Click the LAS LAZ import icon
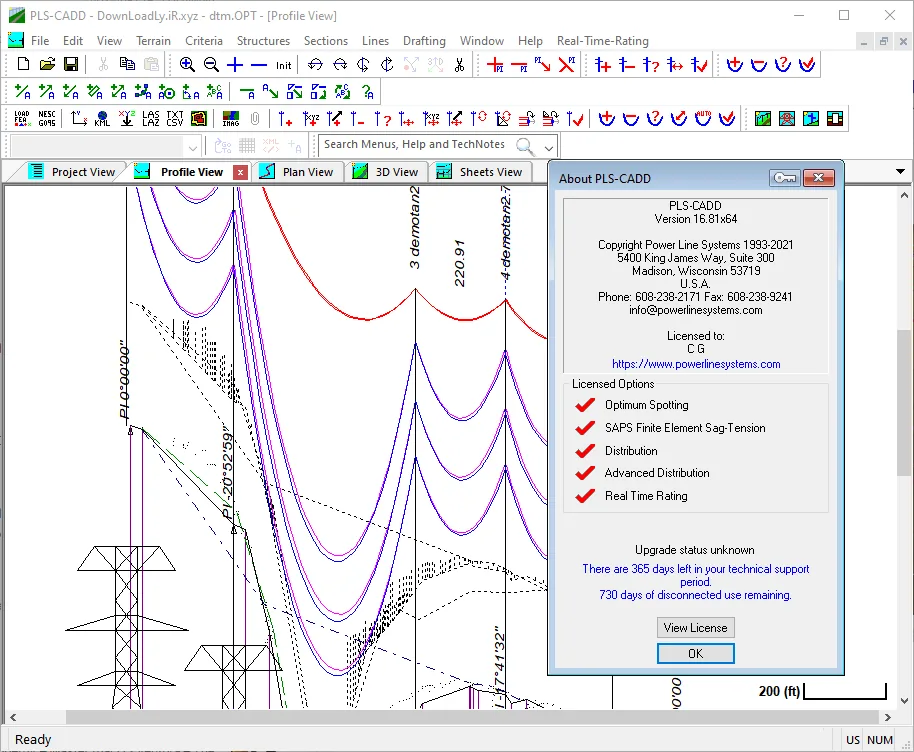 (150, 118)
